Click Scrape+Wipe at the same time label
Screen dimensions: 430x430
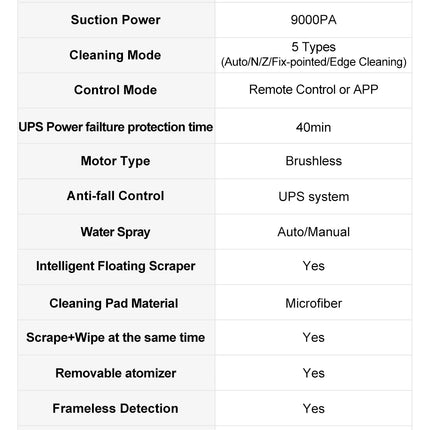click(x=115, y=338)
